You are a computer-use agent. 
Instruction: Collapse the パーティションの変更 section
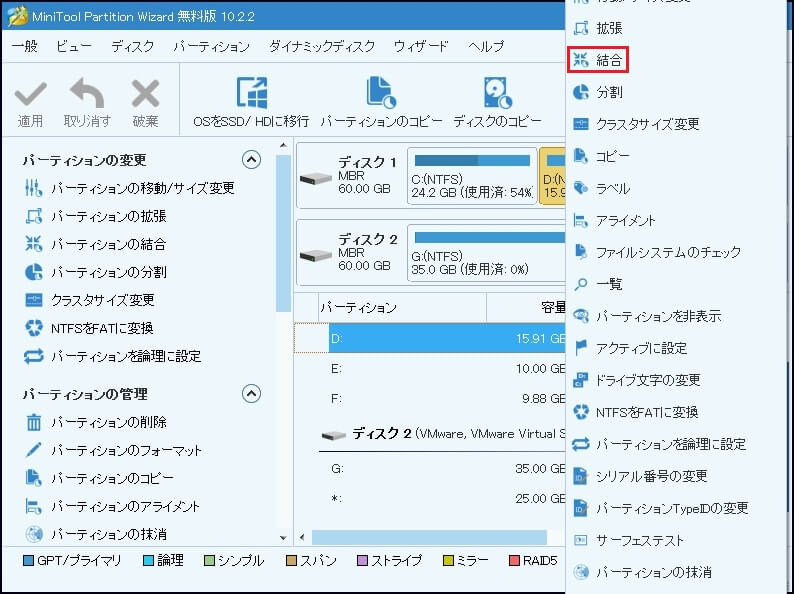(x=252, y=160)
